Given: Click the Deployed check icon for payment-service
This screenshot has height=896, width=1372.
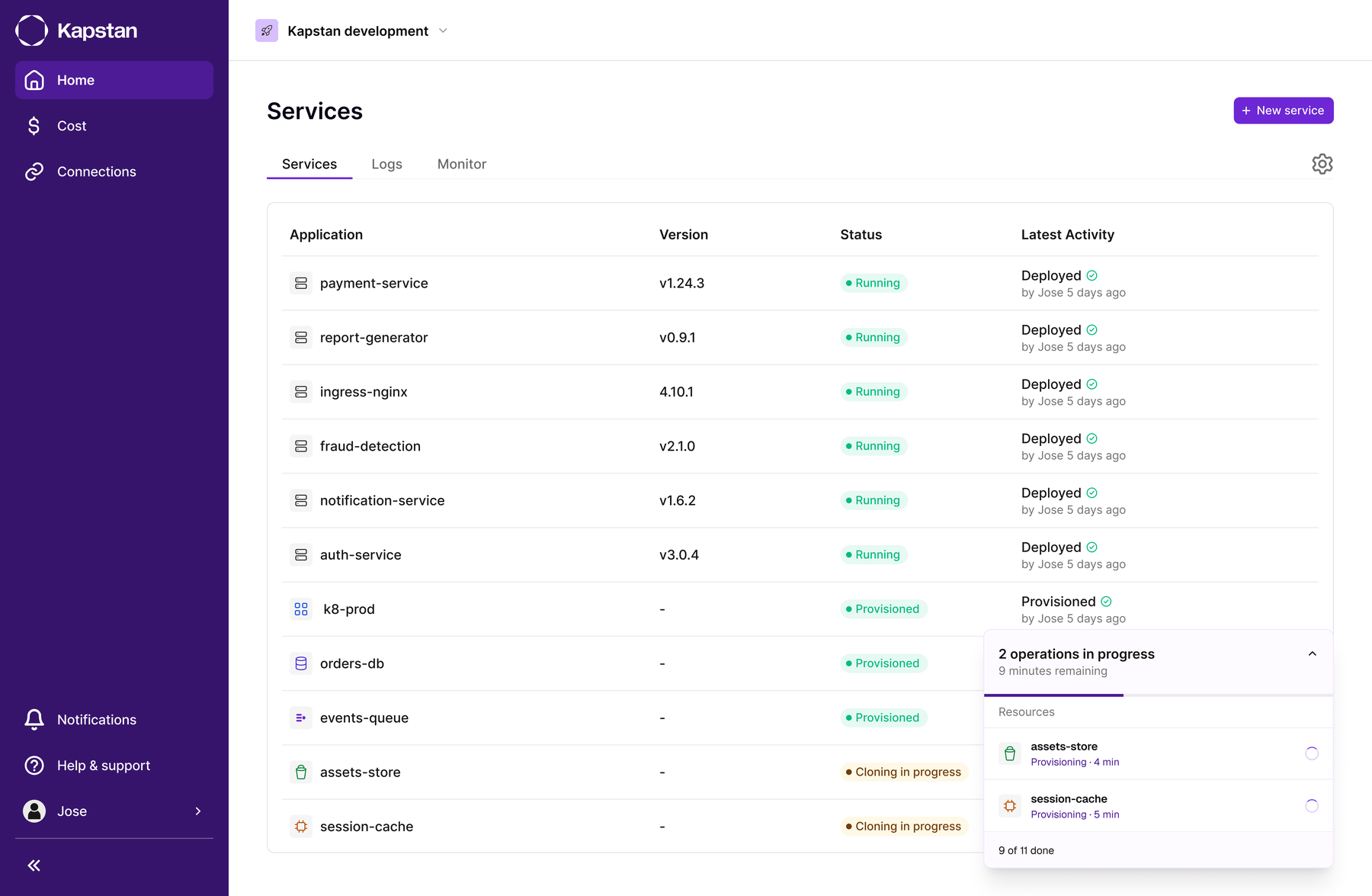Looking at the screenshot, I should point(1092,275).
